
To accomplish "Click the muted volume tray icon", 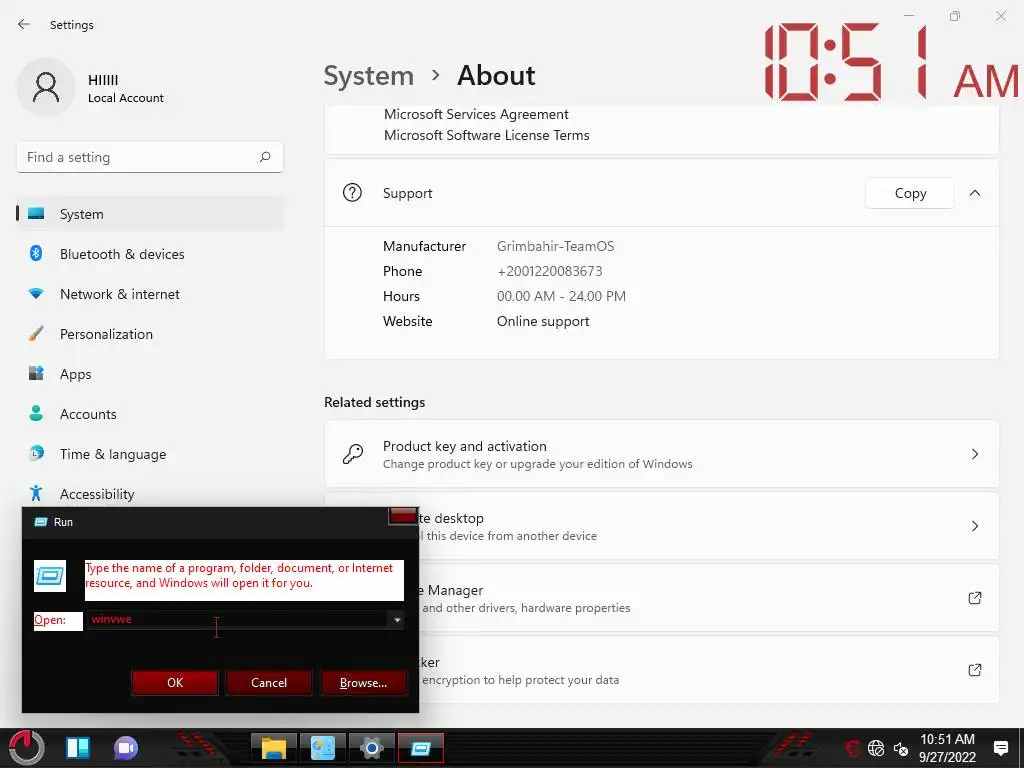I will click(901, 748).
